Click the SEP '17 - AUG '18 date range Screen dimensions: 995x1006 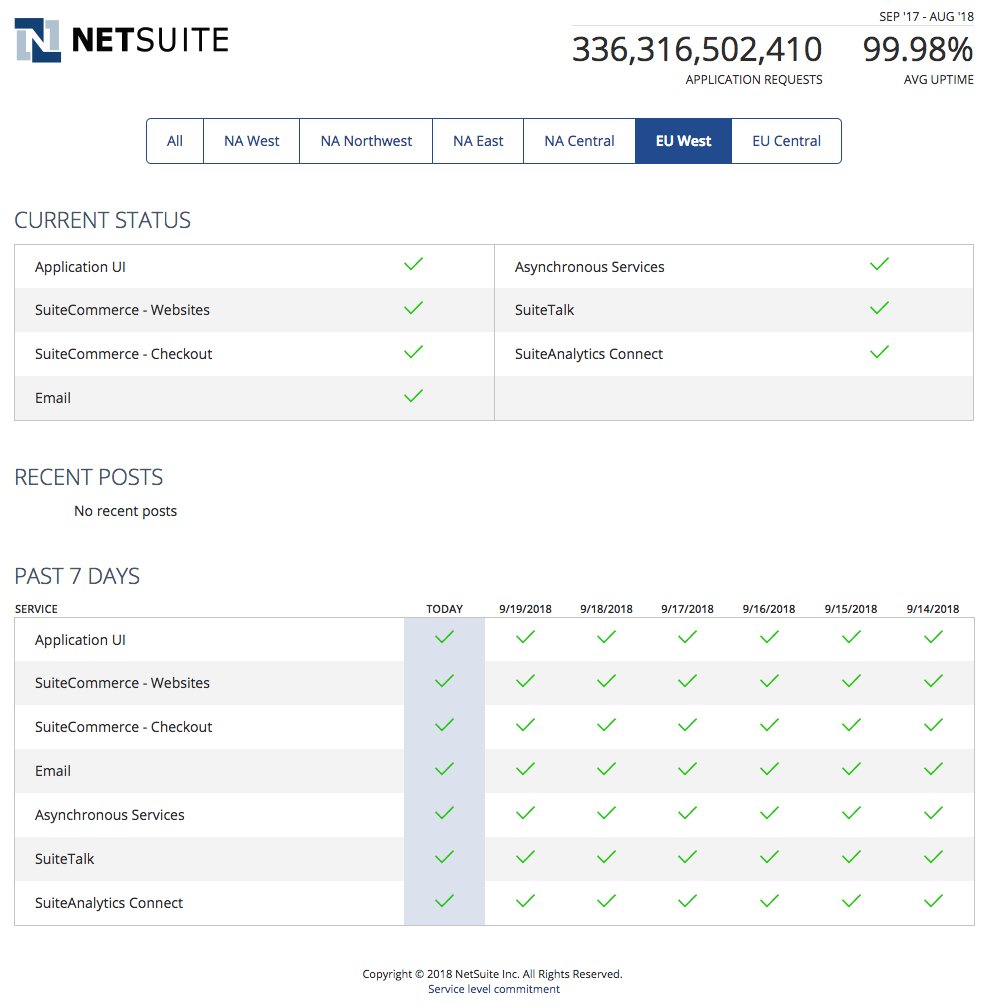926,17
